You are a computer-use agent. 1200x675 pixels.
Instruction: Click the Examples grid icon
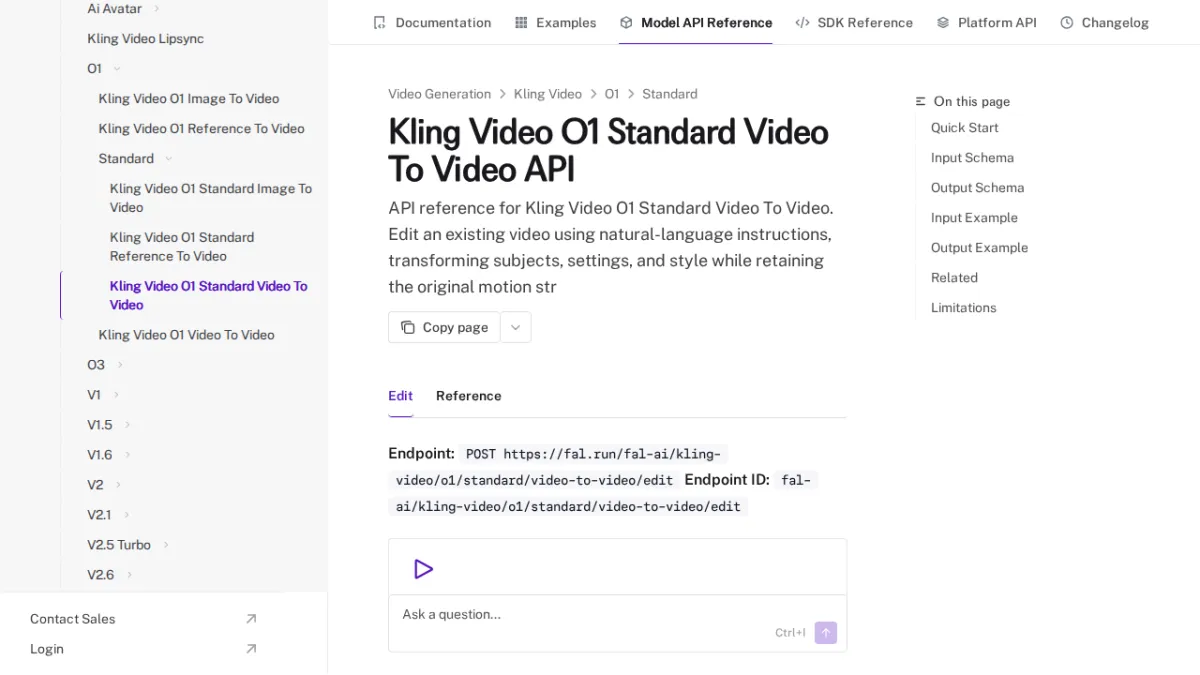521,22
